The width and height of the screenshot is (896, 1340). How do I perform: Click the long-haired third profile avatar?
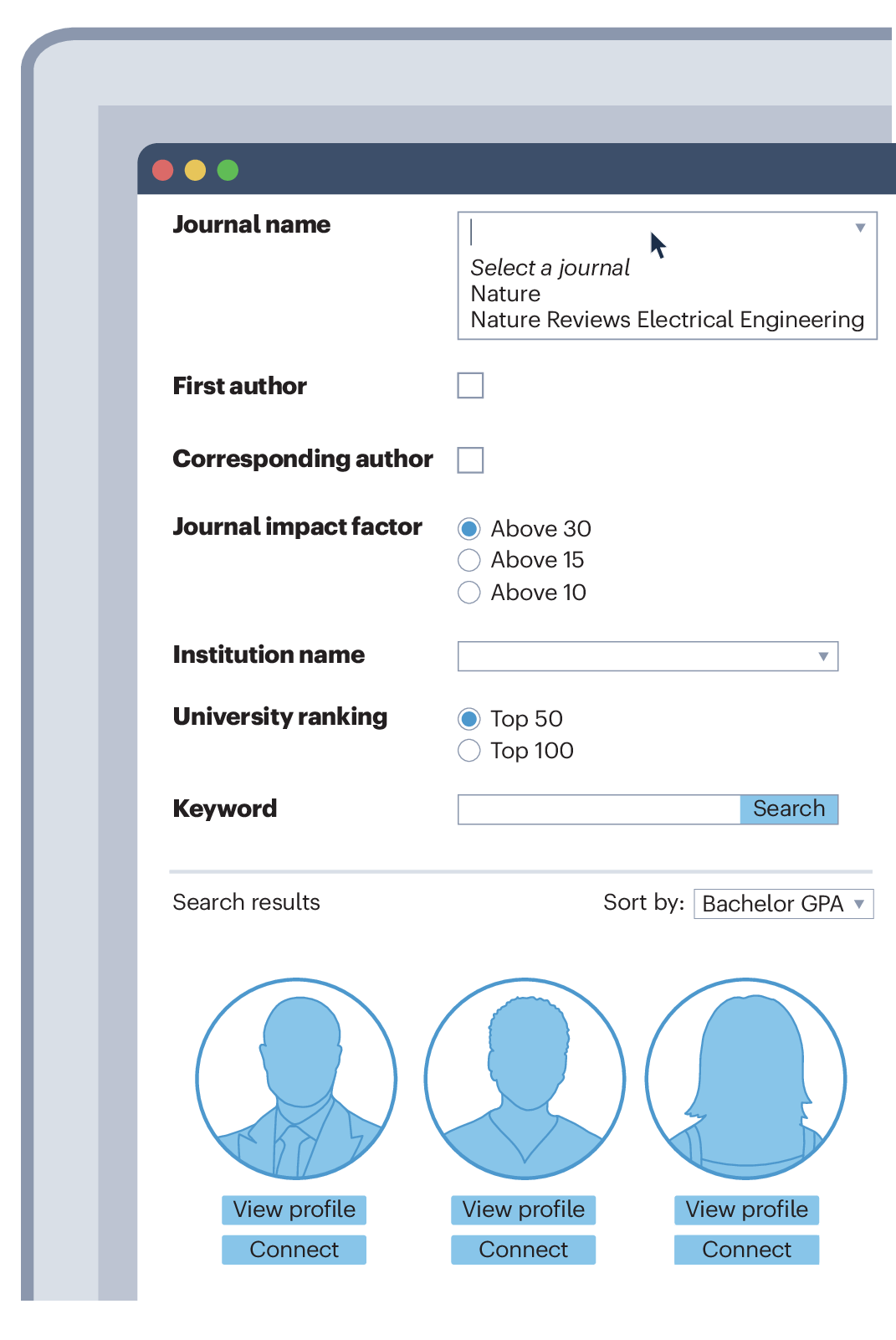pyautogui.click(x=745, y=1078)
